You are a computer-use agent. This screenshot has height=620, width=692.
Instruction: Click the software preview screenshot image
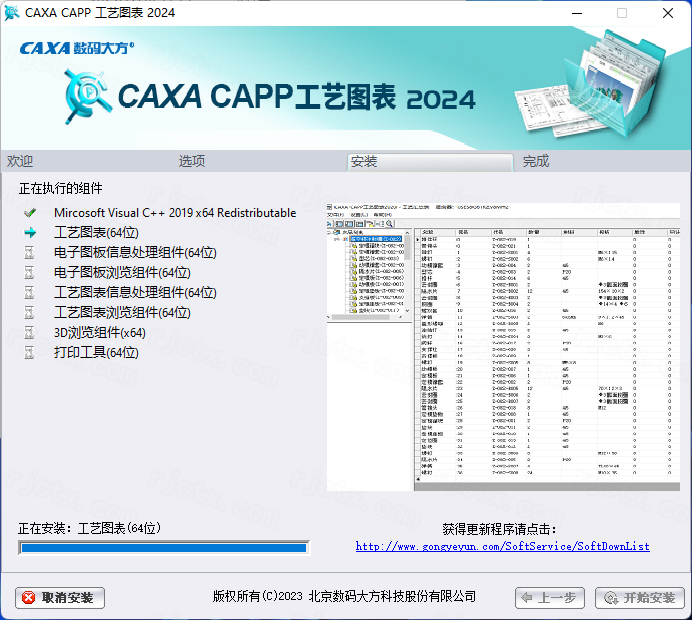[509, 346]
